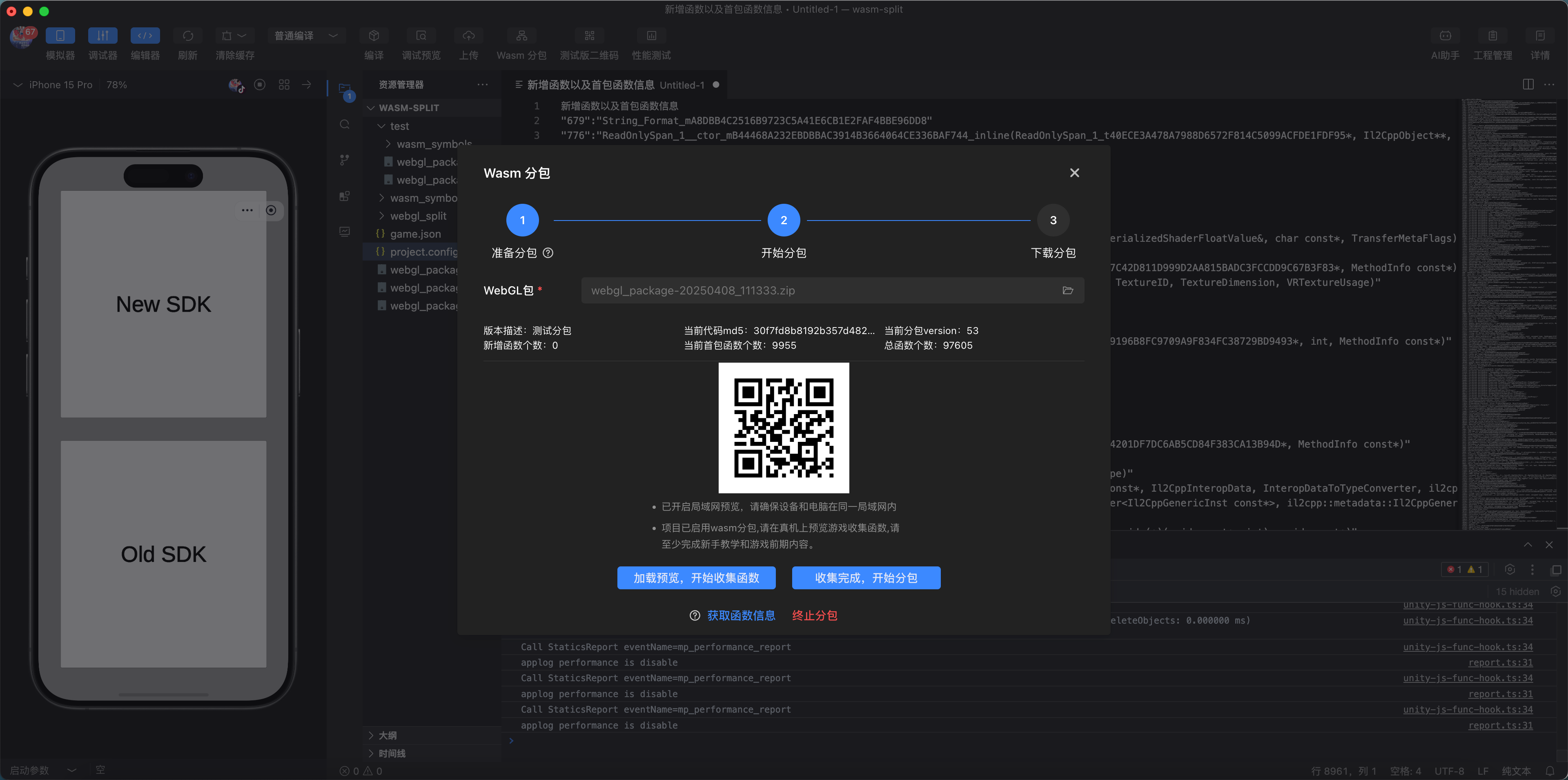Viewport: 1568px width, 780px height.
Task: Click the 纯文本 language mode status item
Action: [x=1516, y=771]
